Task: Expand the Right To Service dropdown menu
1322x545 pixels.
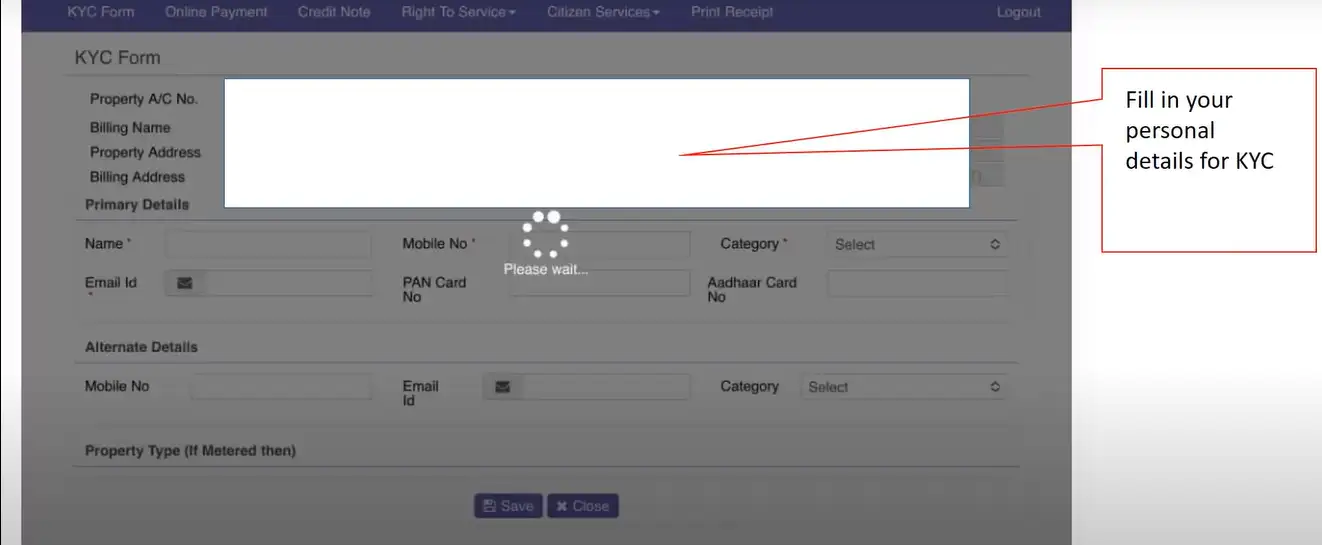Action: click(458, 12)
